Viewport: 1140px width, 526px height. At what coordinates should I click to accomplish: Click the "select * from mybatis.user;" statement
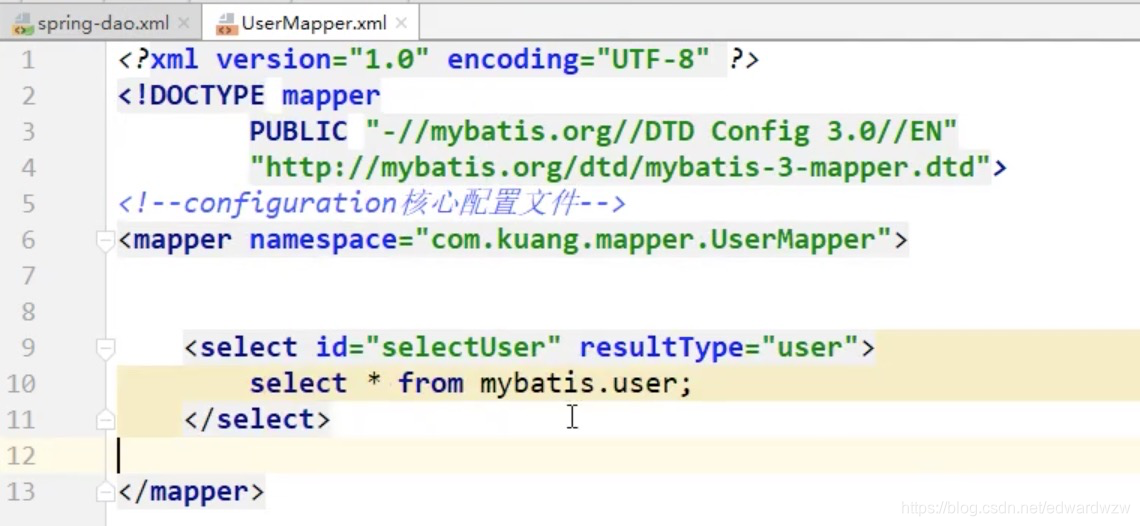(x=470, y=383)
